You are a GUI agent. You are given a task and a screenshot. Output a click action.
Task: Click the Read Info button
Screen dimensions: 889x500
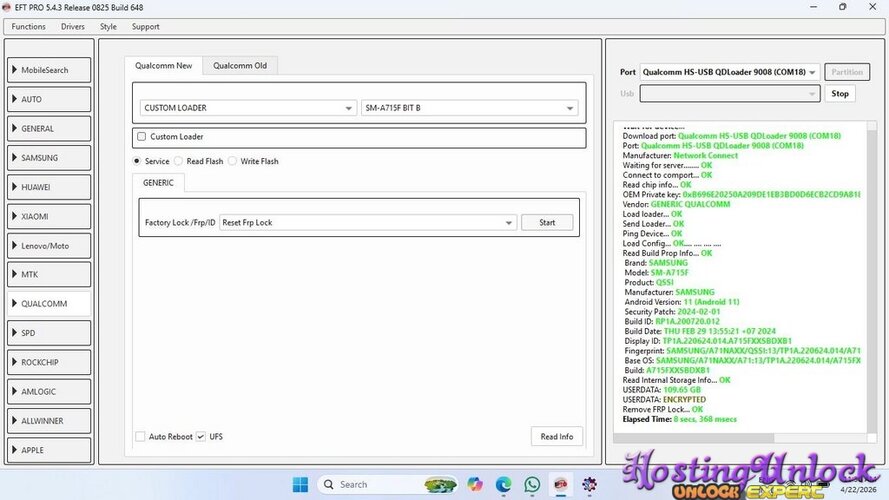[x=557, y=437]
